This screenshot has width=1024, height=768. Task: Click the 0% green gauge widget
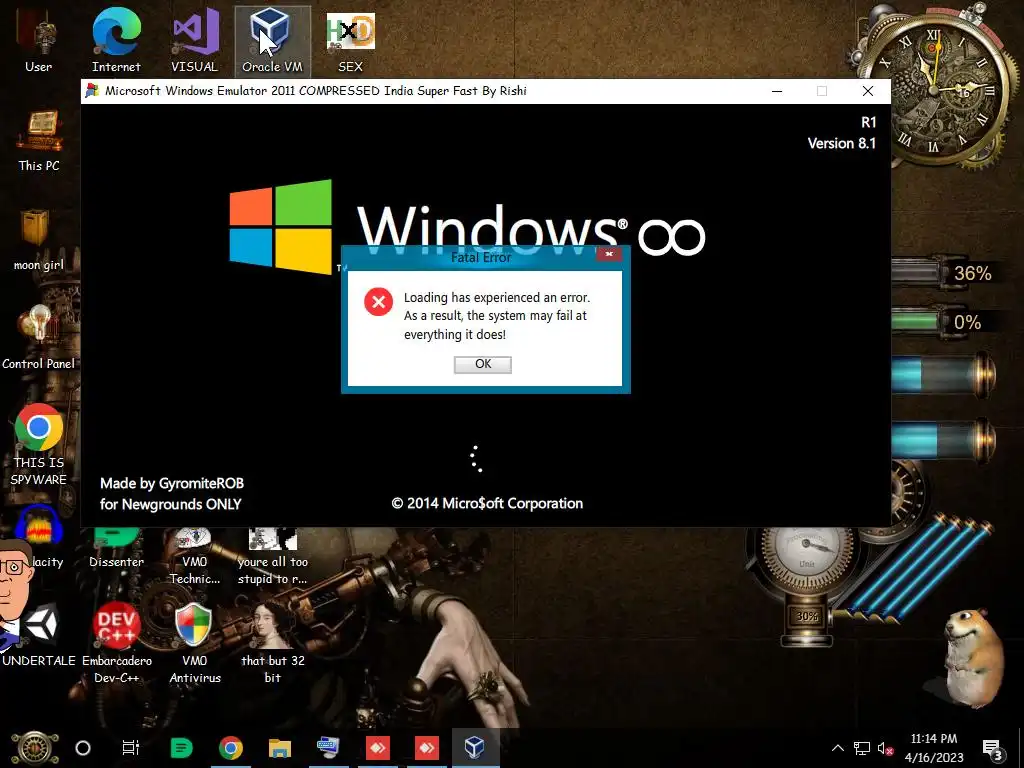tap(940, 323)
